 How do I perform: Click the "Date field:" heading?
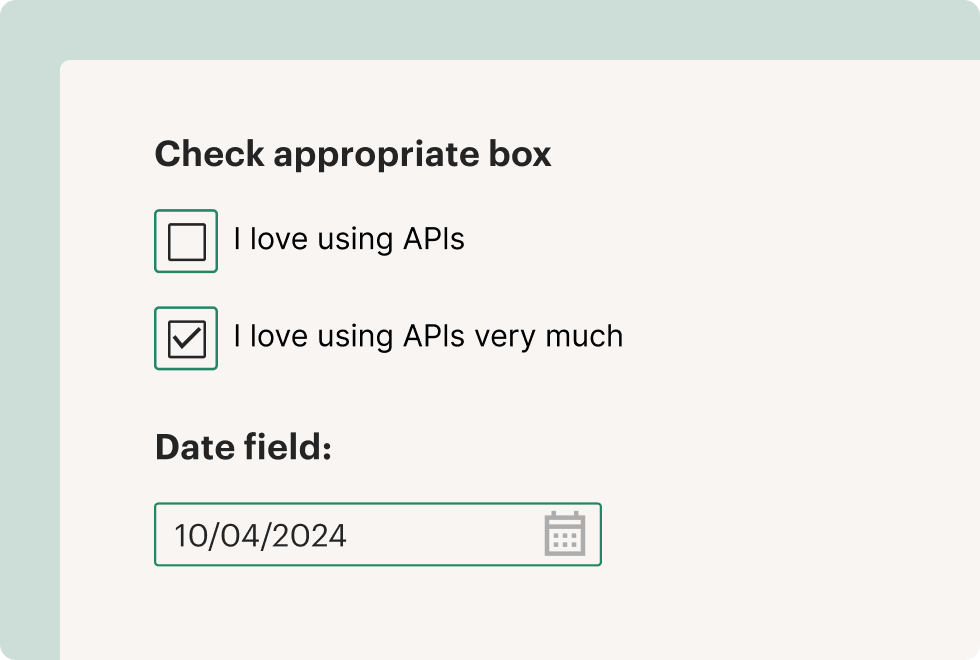tap(243, 448)
